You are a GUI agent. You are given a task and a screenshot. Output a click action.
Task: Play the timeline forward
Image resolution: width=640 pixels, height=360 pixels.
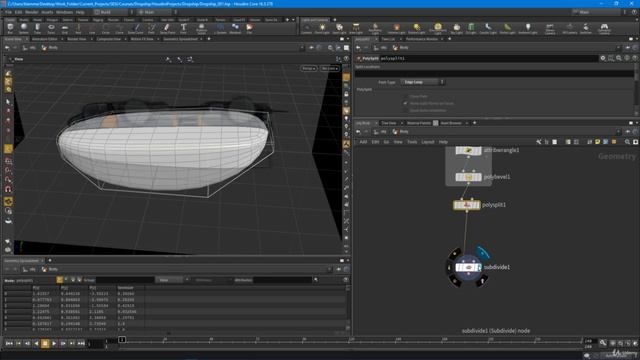click(x=54, y=344)
